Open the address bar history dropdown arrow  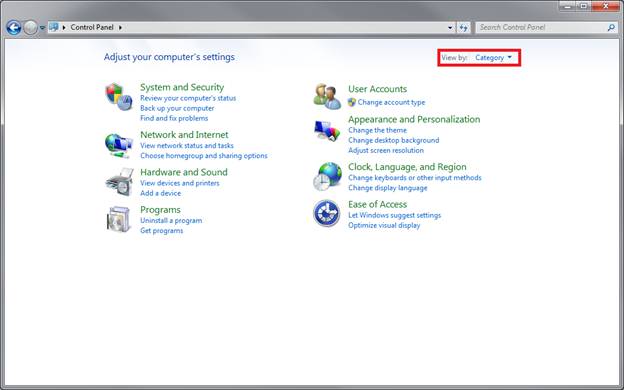pyautogui.click(x=450, y=27)
